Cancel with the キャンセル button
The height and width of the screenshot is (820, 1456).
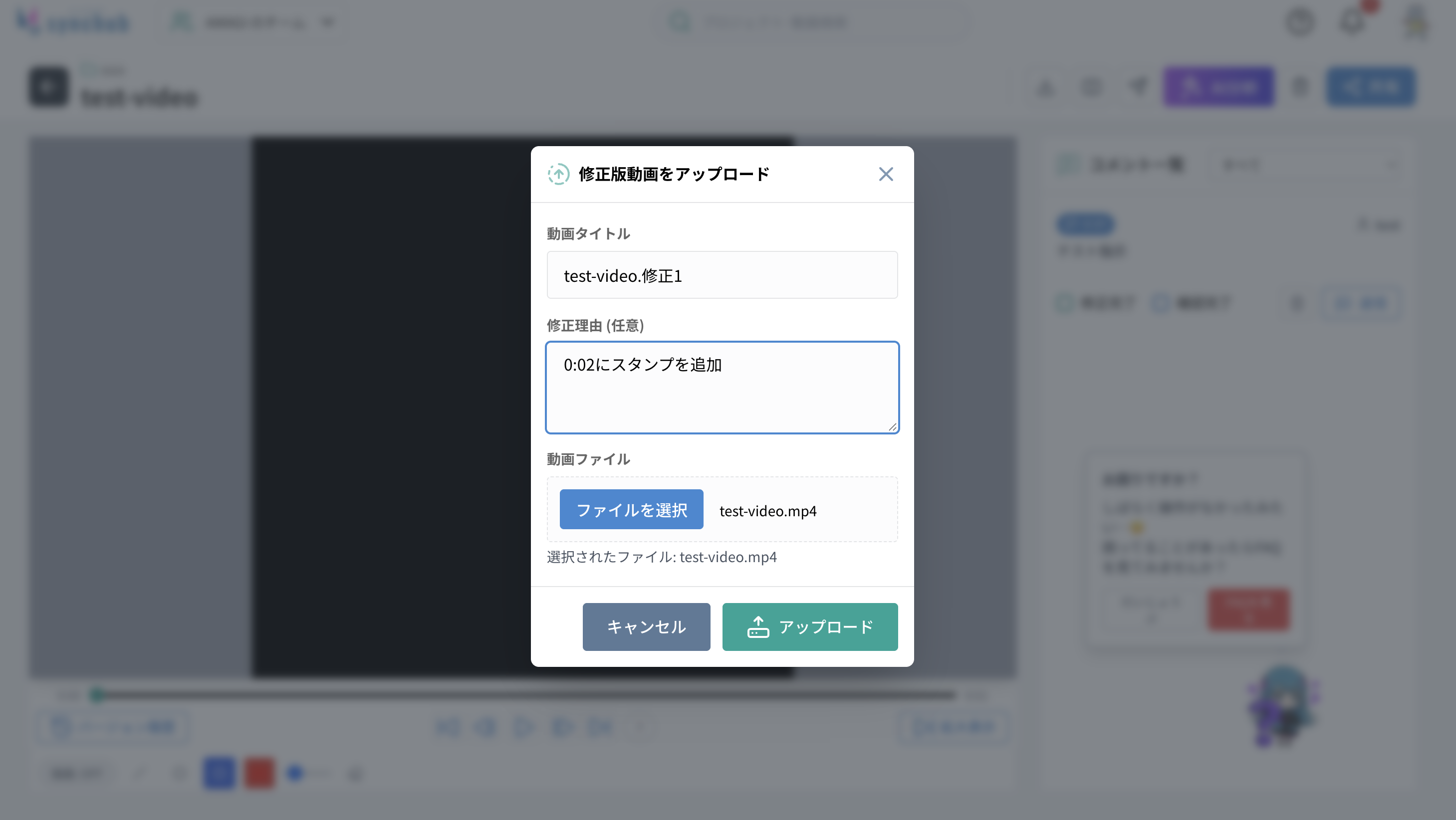click(x=646, y=627)
